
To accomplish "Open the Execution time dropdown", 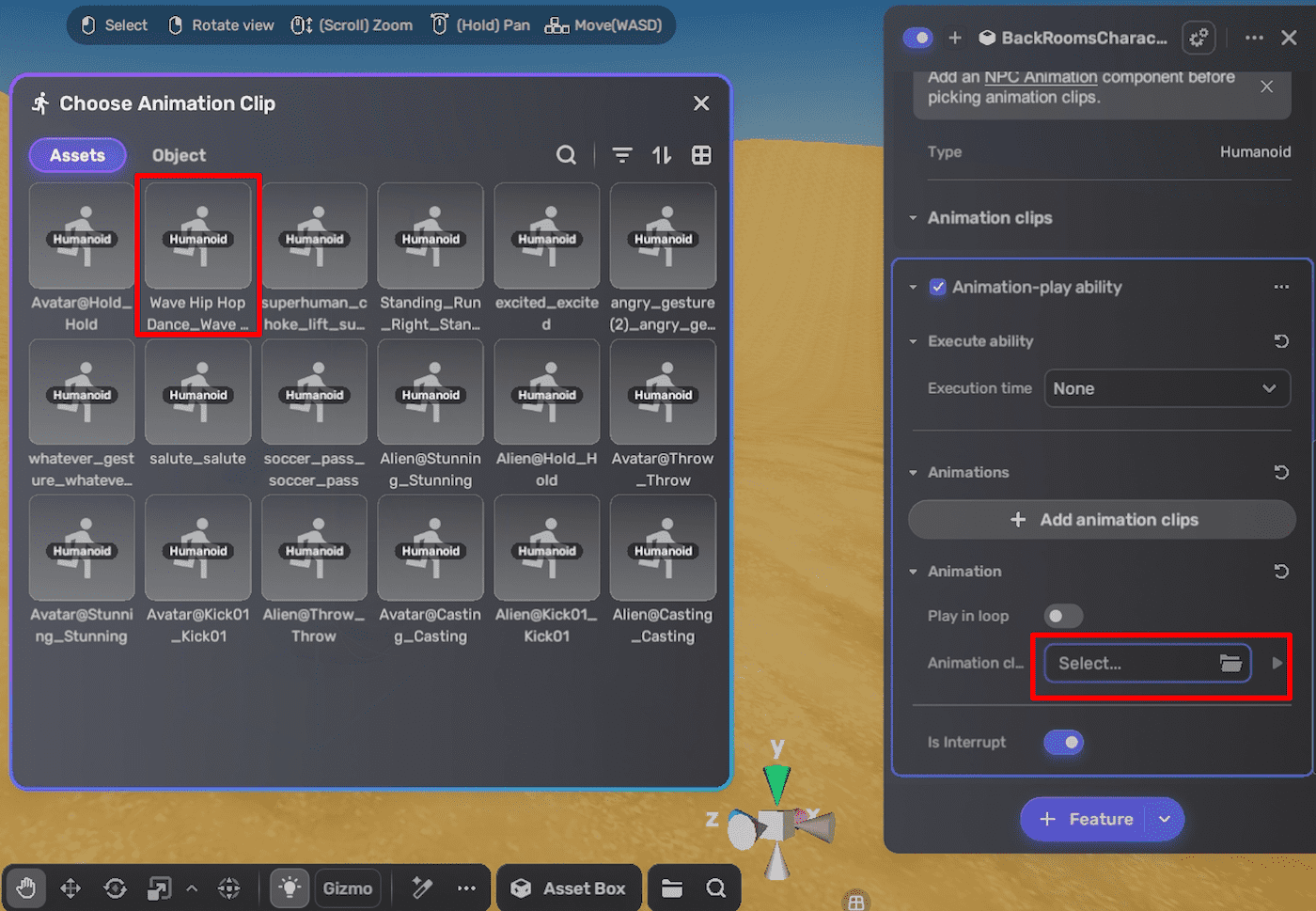I will coord(1167,388).
